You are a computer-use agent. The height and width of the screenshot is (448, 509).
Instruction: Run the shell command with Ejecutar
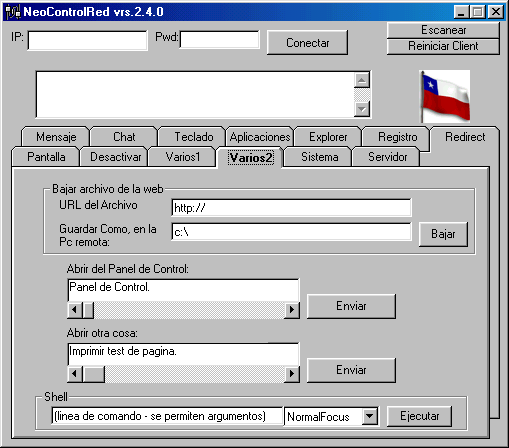tap(419, 416)
